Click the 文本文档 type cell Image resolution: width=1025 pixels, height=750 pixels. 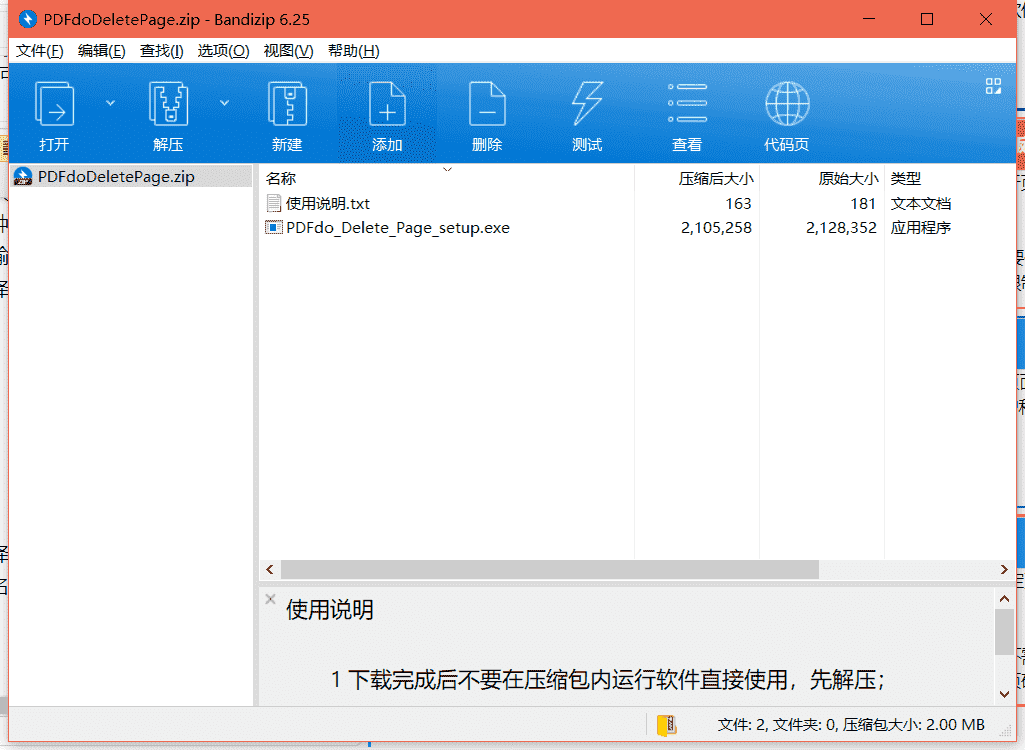click(920, 203)
